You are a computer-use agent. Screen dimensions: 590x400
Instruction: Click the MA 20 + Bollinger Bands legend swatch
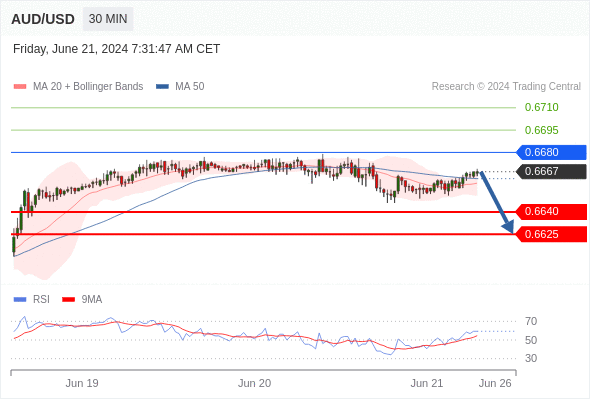(20, 87)
